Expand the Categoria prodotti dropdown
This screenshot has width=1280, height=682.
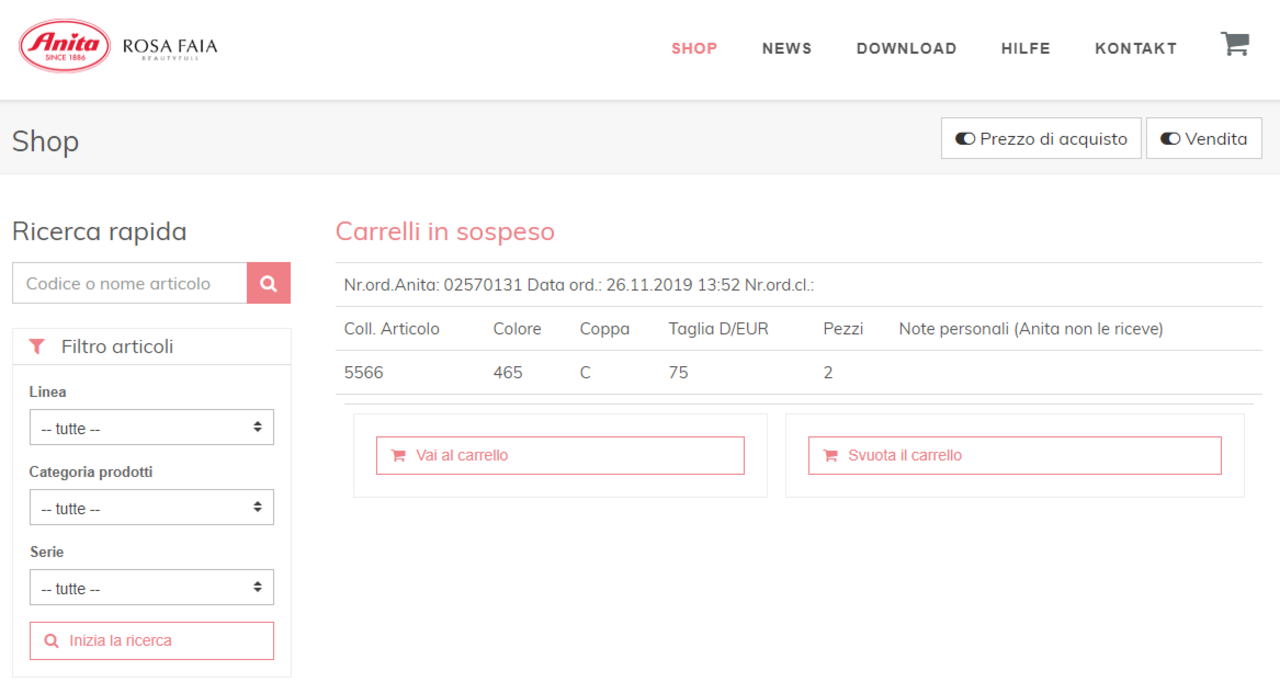(x=151, y=508)
